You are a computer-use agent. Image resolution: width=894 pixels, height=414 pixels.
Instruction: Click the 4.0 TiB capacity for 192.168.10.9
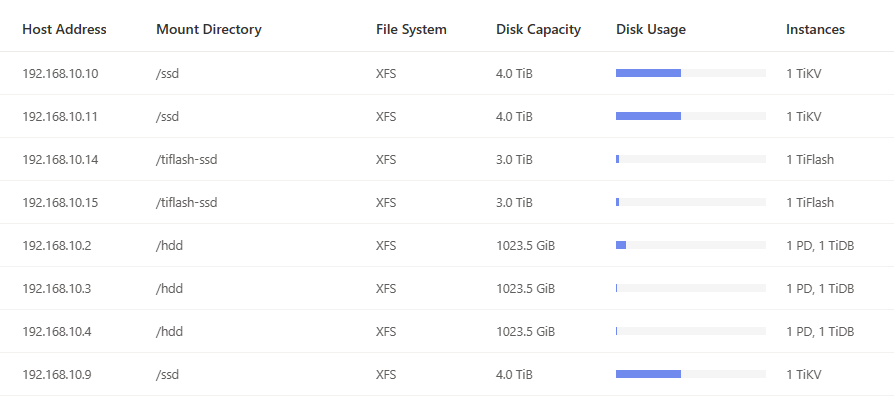(514, 374)
